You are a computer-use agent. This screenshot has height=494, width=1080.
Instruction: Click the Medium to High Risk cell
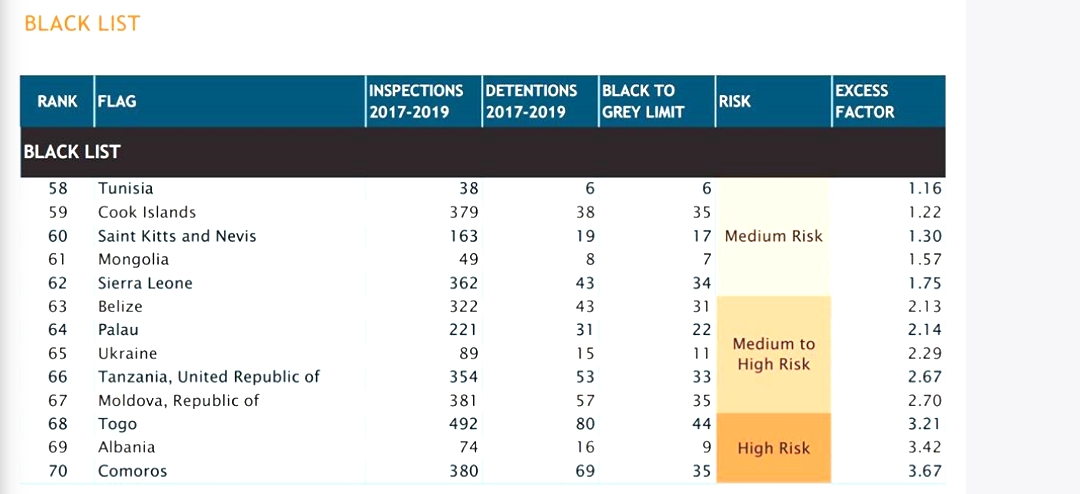pyautogui.click(x=773, y=354)
